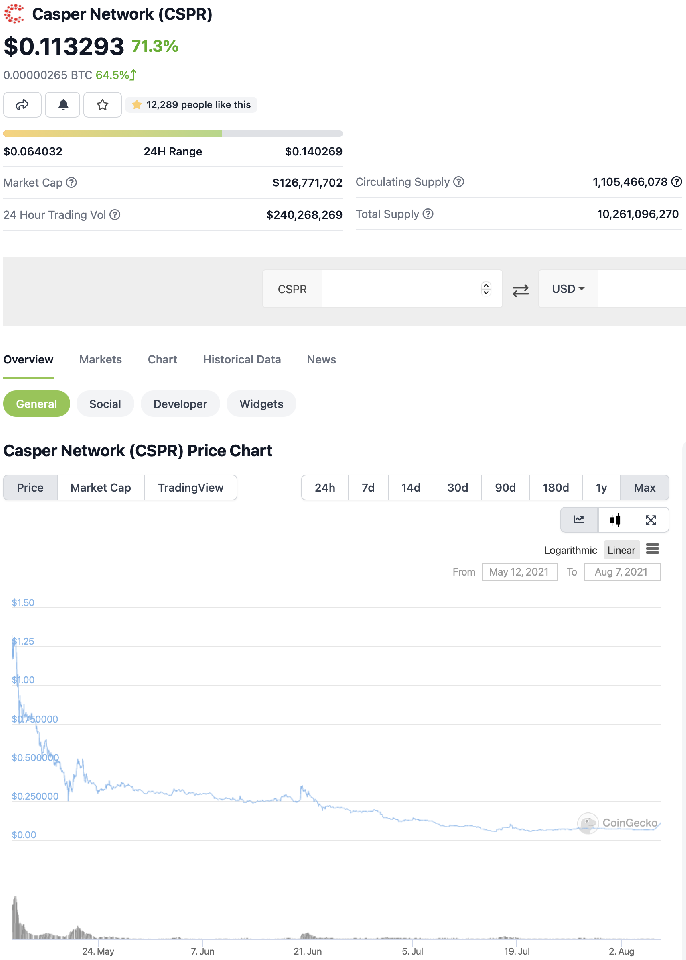Set chart range to 90d
Viewport: 686px width, 960px height.
pos(505,488)
